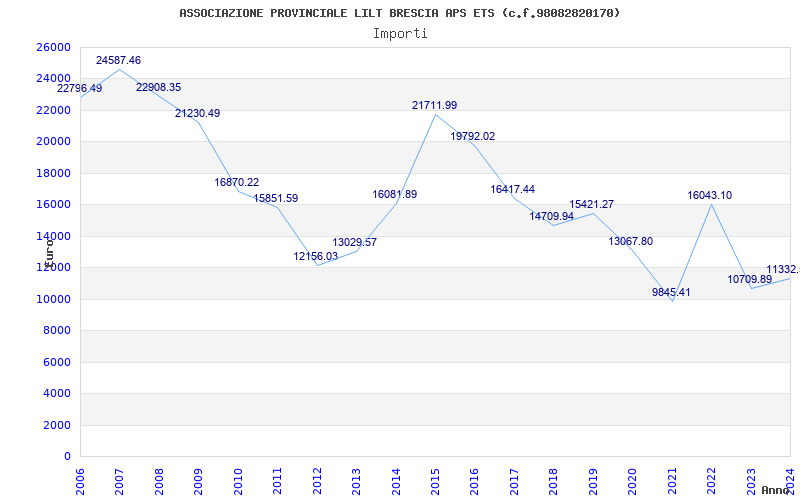Image resolution: width=800 pixels, height=500 pixels.
Task: Click y-axis value 8000
Action: pyautogui.click(x=56, y=331)
